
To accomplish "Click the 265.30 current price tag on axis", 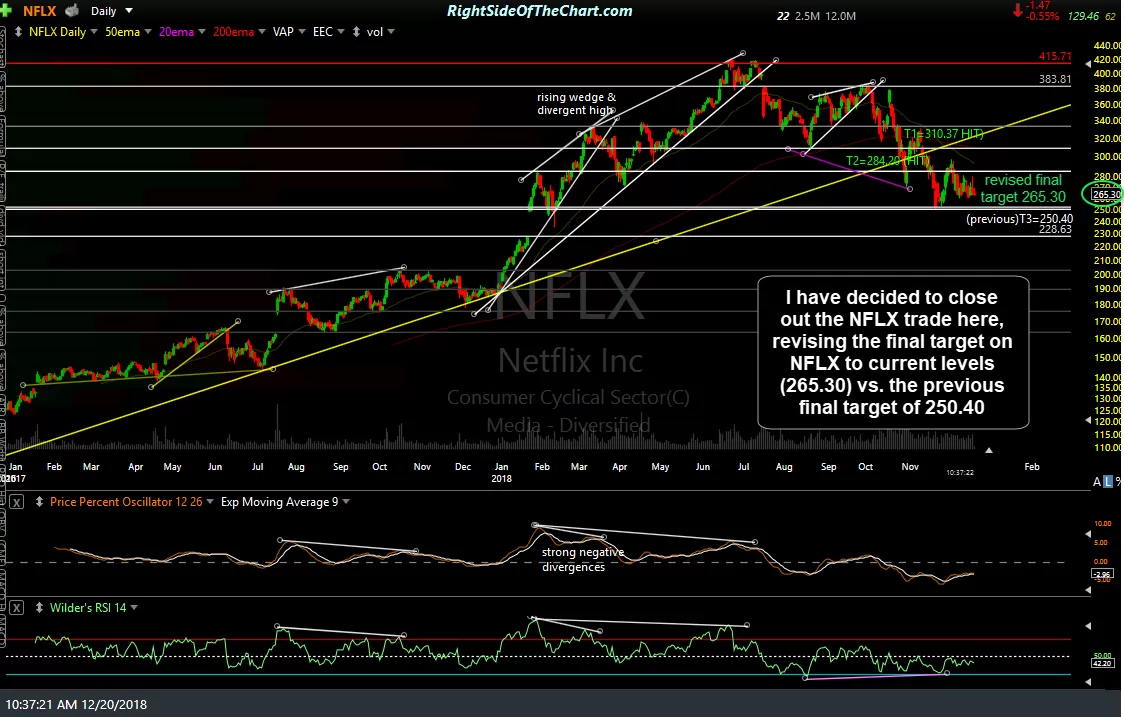I will (1106, 194).
